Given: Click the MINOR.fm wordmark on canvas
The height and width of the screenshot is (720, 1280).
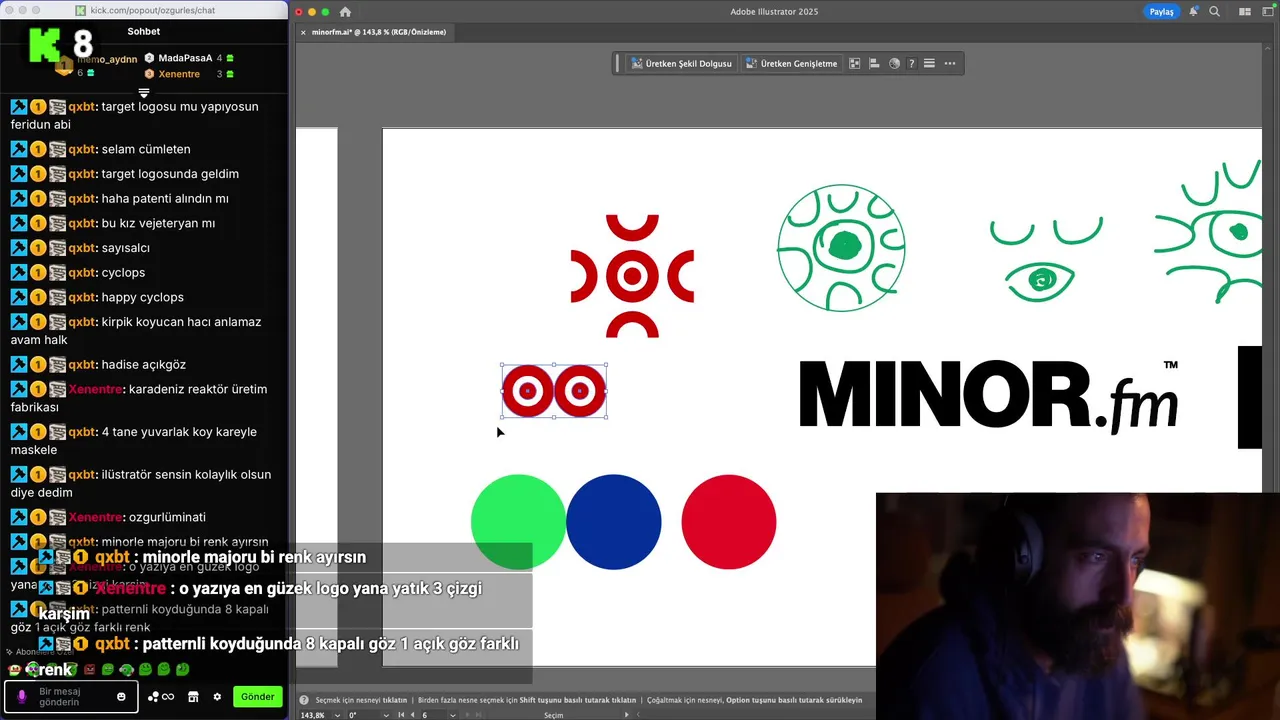Looking at the screenshot, I should pos(988,396).
